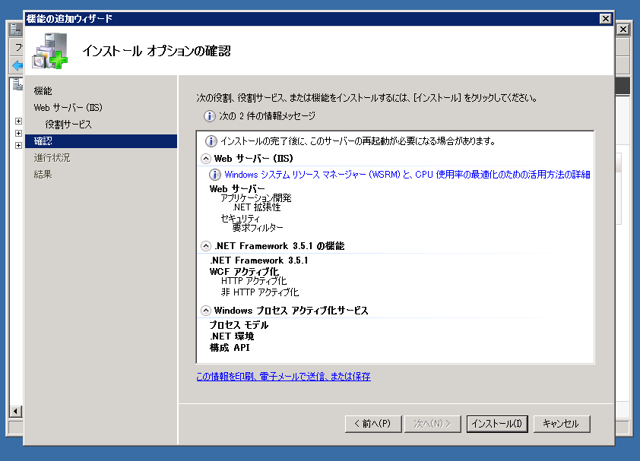
Task: Expand the top tree node in background window
Action: (18, 121)
